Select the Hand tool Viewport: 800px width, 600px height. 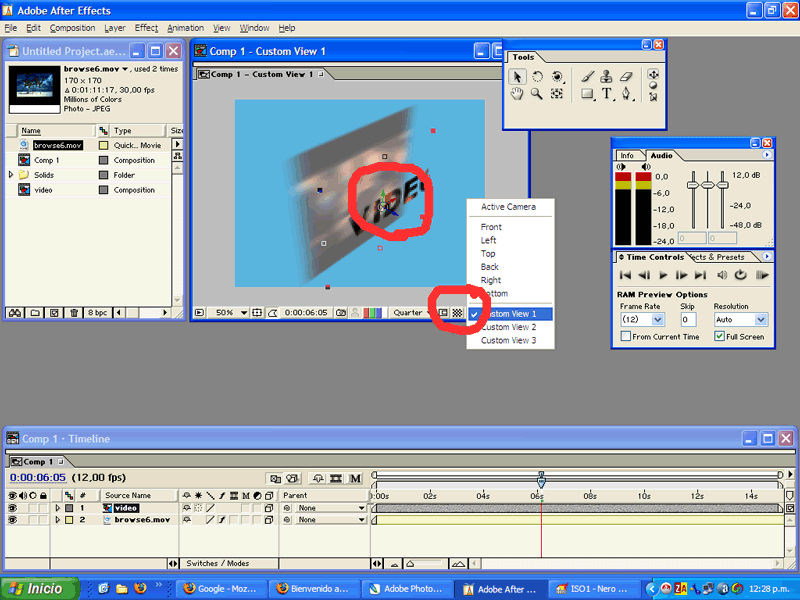[x=517, y=94]
